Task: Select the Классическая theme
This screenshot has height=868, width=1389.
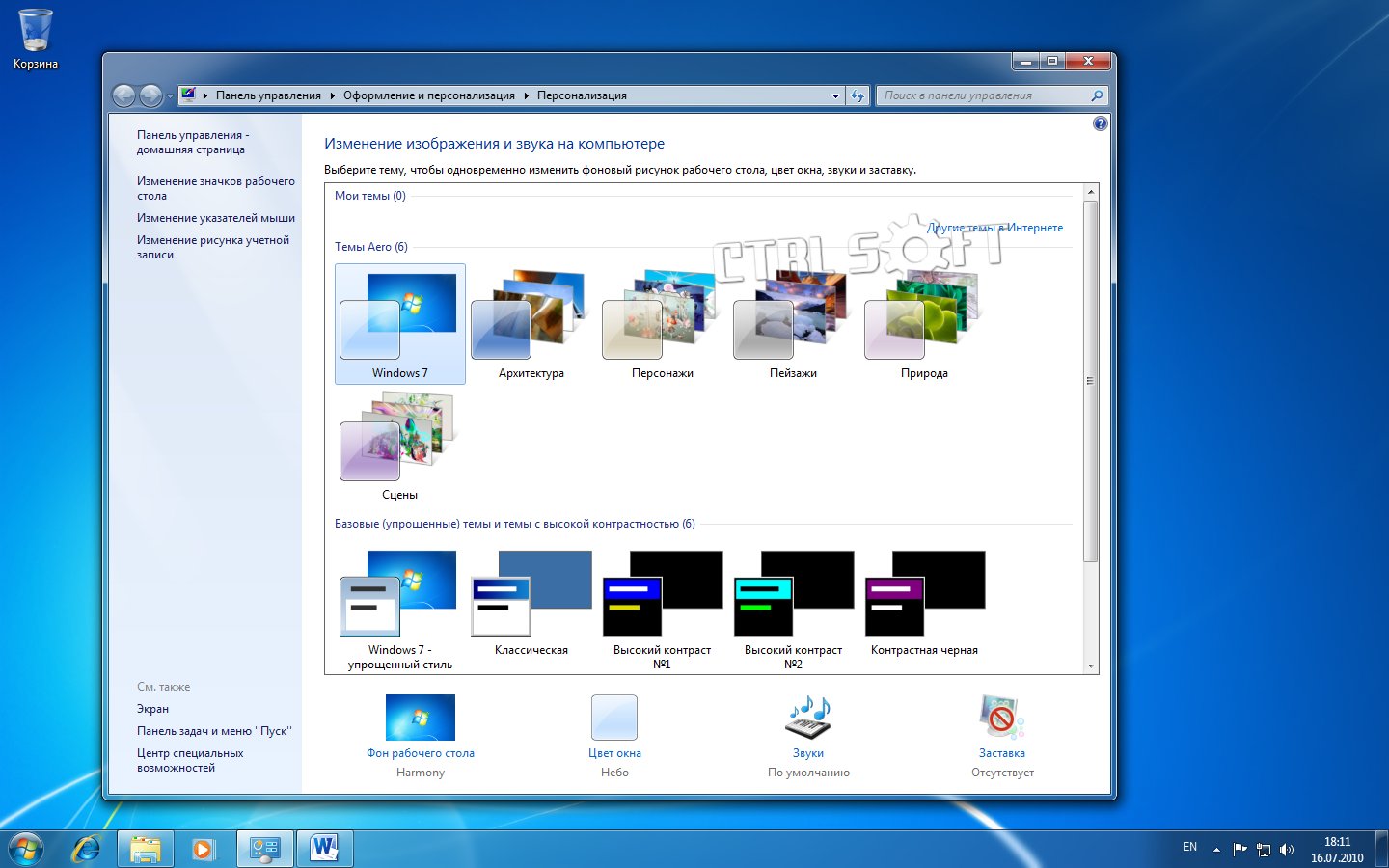Action: tap(531, 604)
